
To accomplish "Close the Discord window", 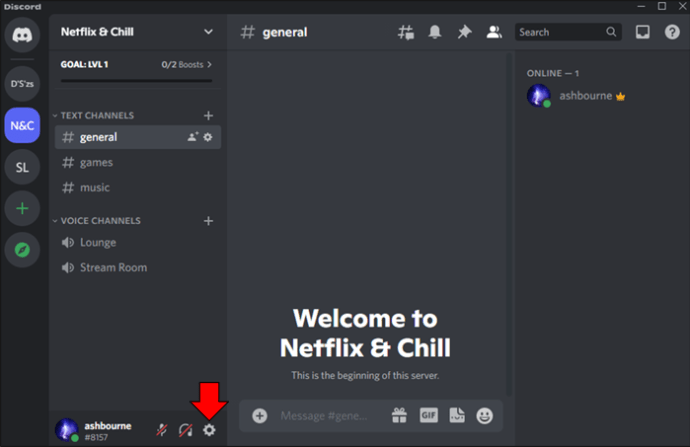I will tap(682, 6).
